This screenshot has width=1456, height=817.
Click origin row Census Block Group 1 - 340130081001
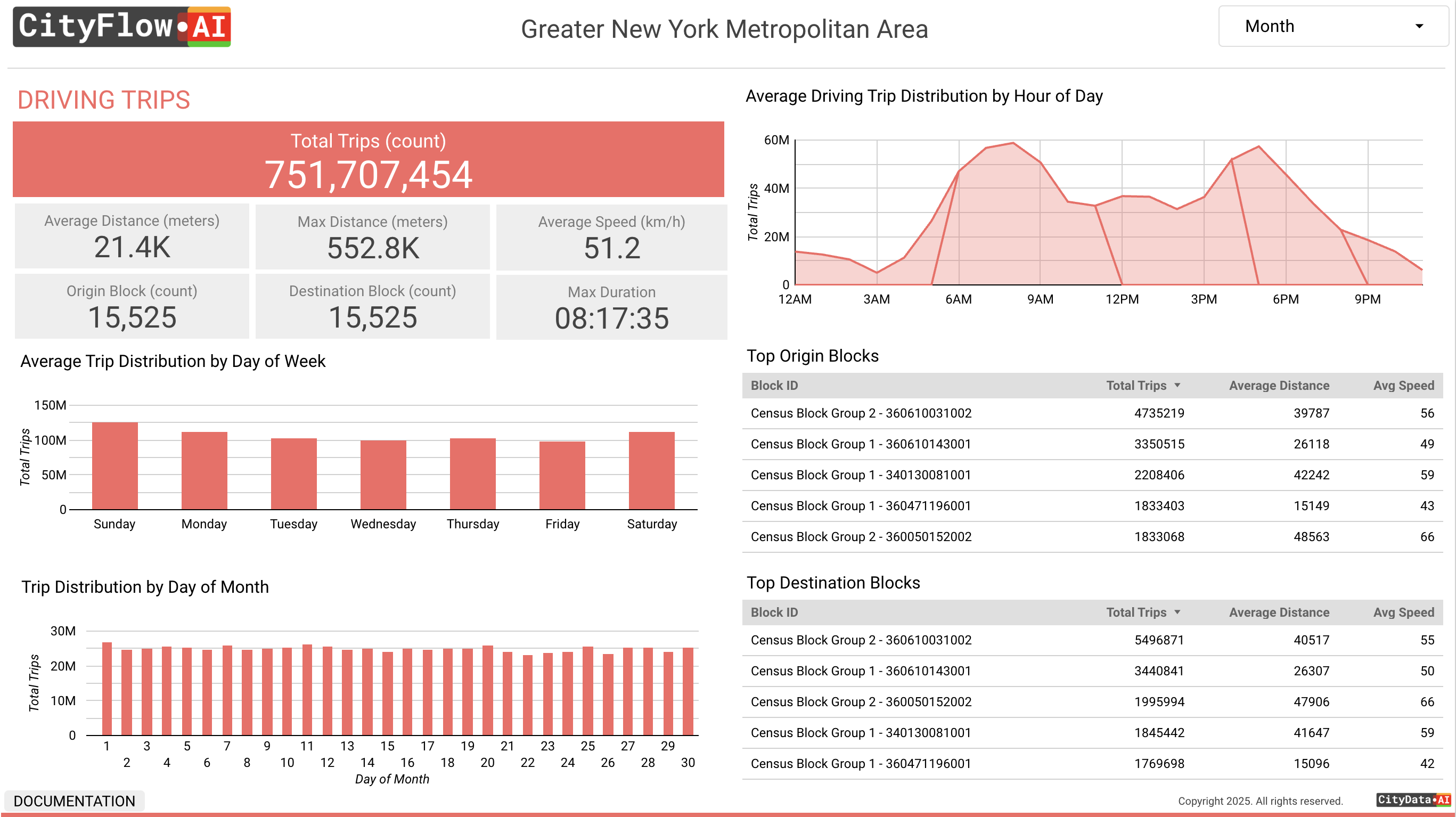[x=1092, y=475]
